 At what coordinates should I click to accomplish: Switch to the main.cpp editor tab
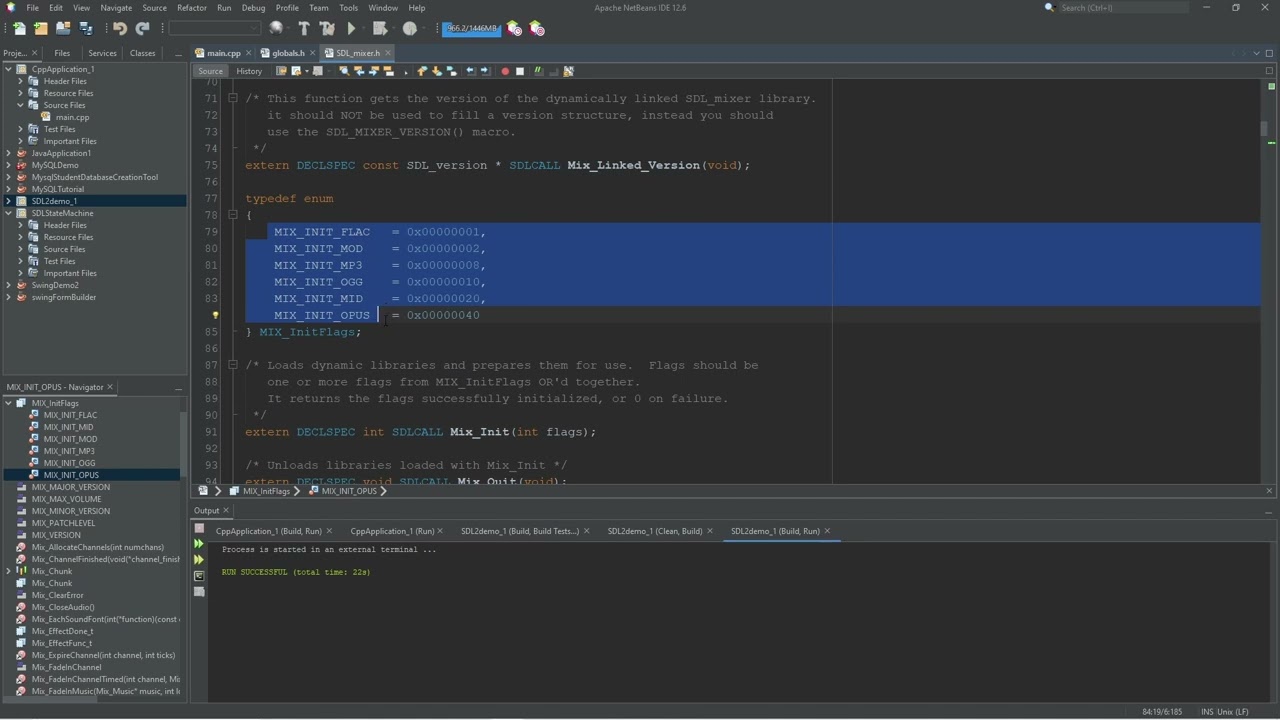coord(224,53)
